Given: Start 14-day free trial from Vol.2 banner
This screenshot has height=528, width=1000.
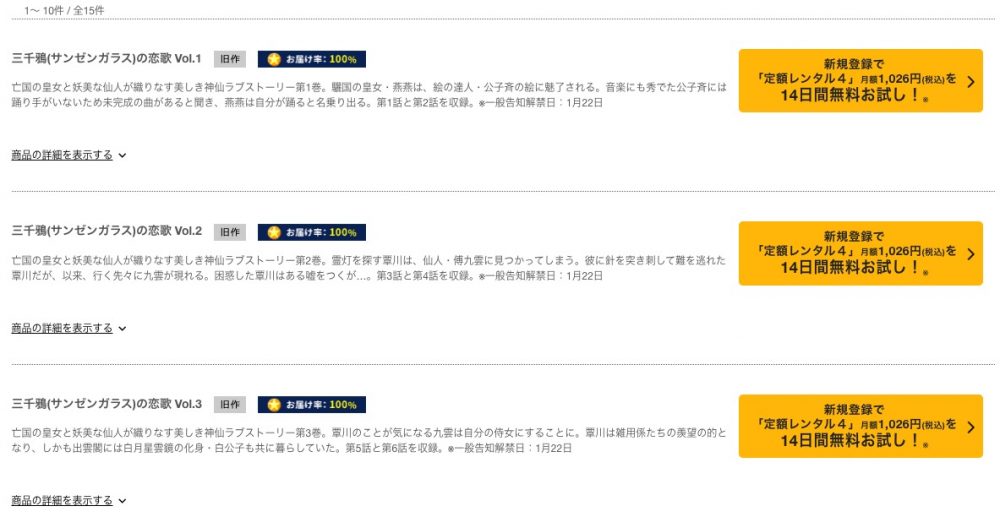Looking at the screenshot, I should 860,254.
